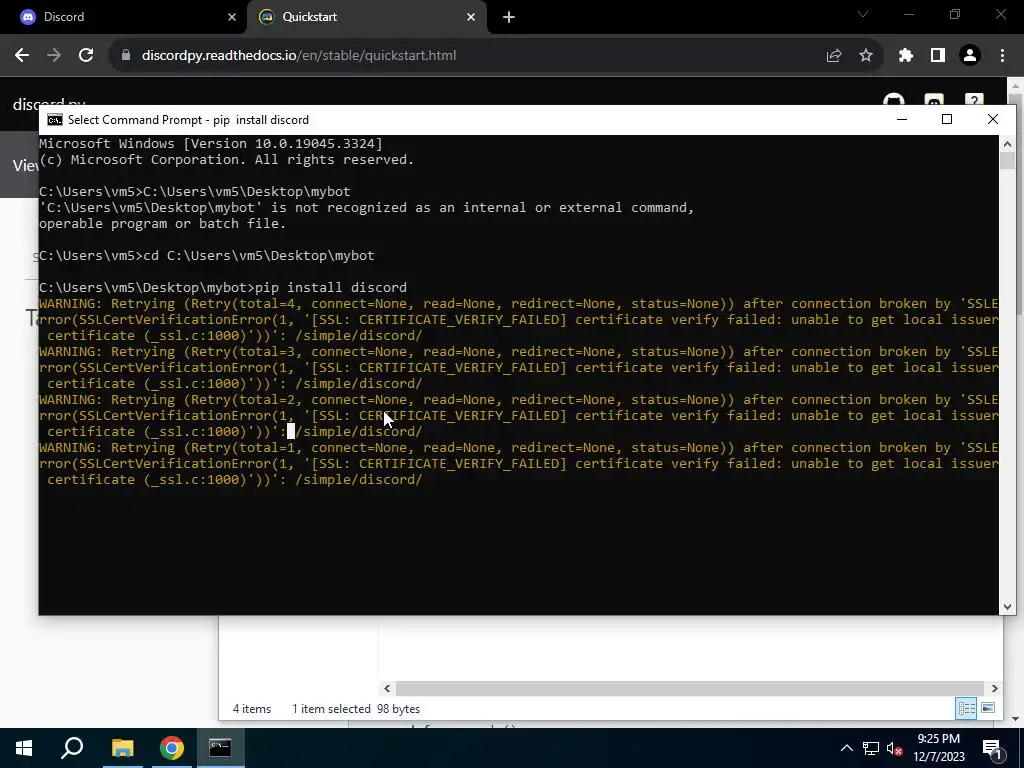The image size is (1024, 768).
Task: Click the WARNING Retry(total=4 line
Action: [519, 304]
